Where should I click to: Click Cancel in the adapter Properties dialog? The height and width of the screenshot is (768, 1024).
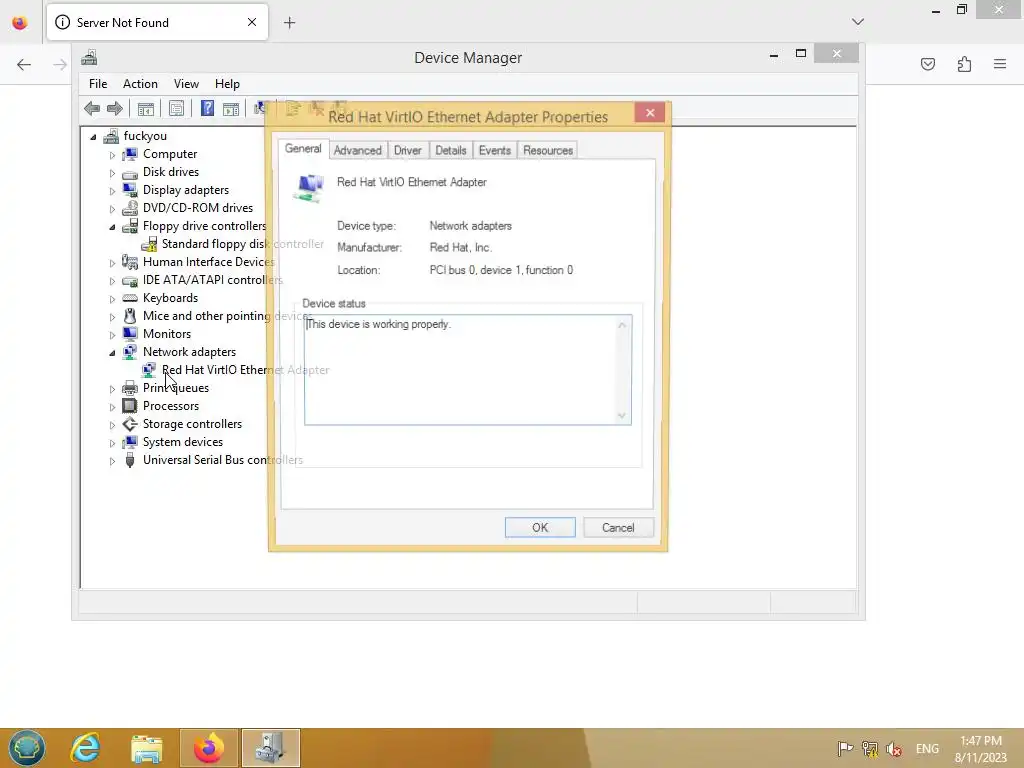pyautogui.click(x=618, y=528)
